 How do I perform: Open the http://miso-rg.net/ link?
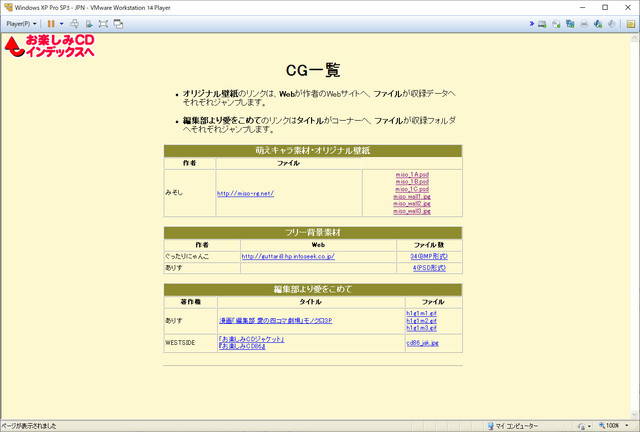pos(245,193)
